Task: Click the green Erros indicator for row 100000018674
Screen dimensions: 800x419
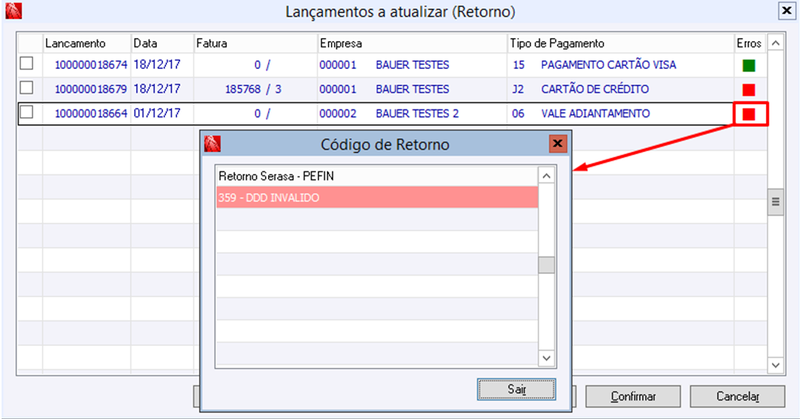Action: point(748,65)
